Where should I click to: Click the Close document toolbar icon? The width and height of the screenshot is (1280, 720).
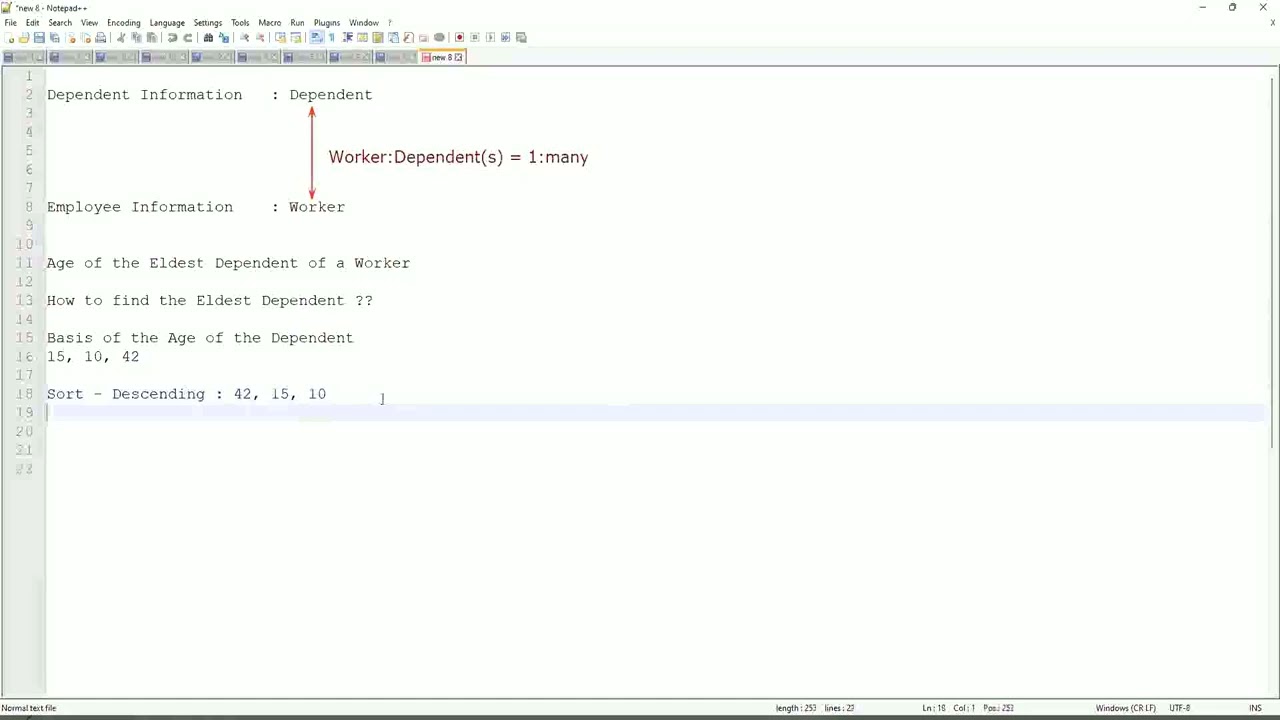pyautogui.click(x=71, y=37)
